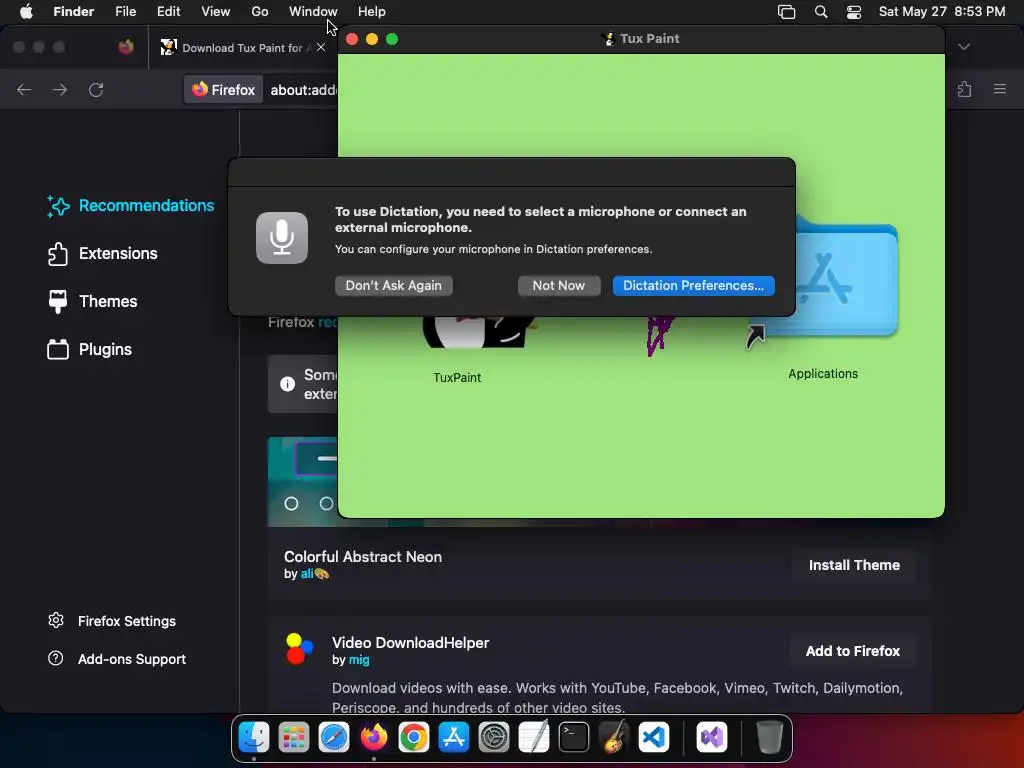The image size is (1024, 768).
Task: Click the about:addons address field
Action: [x=304, y=89]
